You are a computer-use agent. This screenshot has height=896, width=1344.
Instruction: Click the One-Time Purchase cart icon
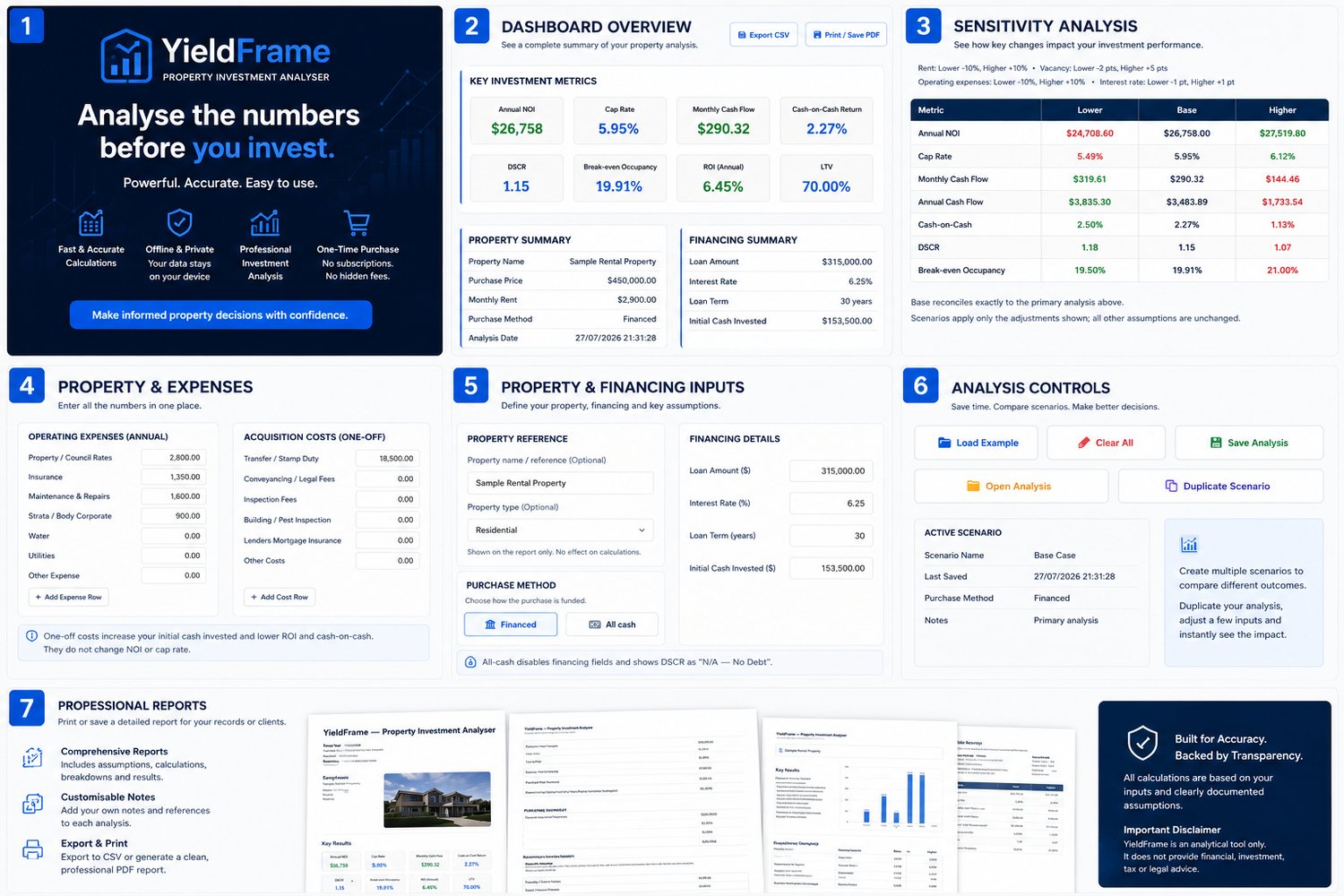357,222
